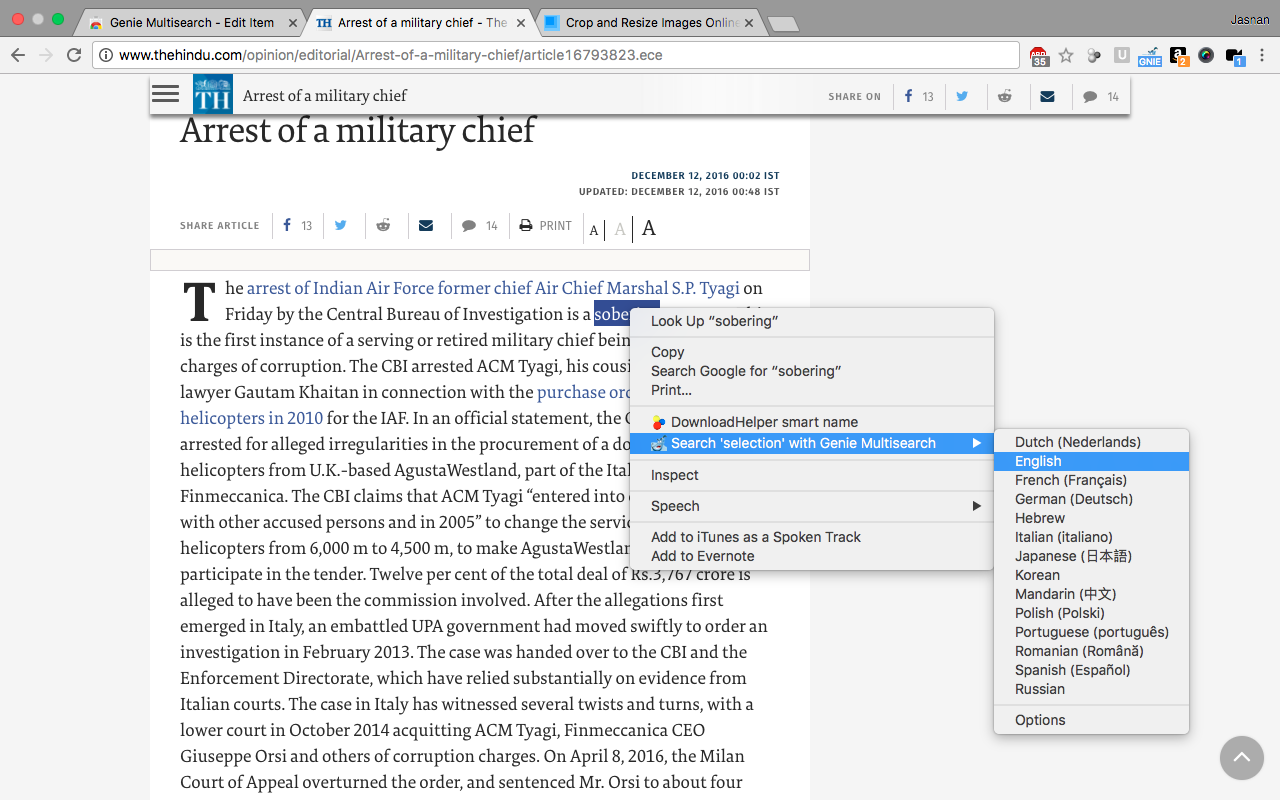Share on Reddit from the sticky header bar
The image size is (1280, 800).
tap(1004, 96)
